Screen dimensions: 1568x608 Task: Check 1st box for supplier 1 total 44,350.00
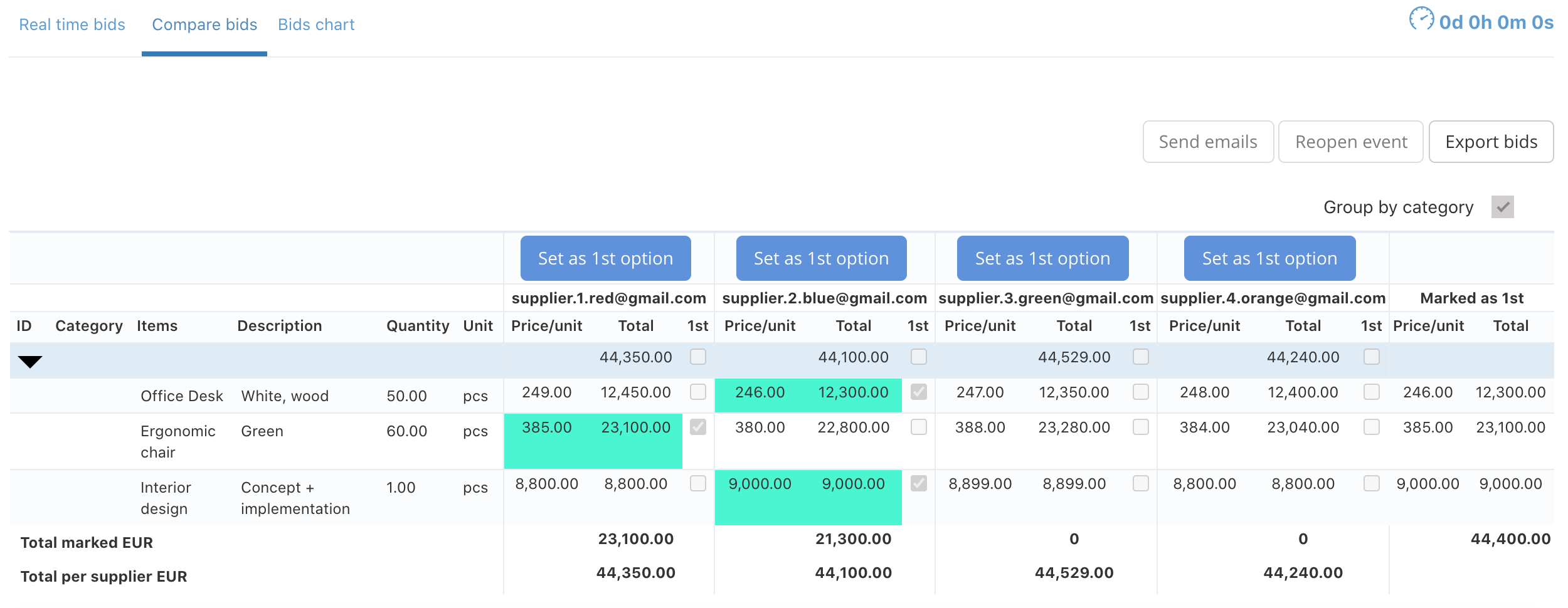pyautogui.click(x=698, y=357)
